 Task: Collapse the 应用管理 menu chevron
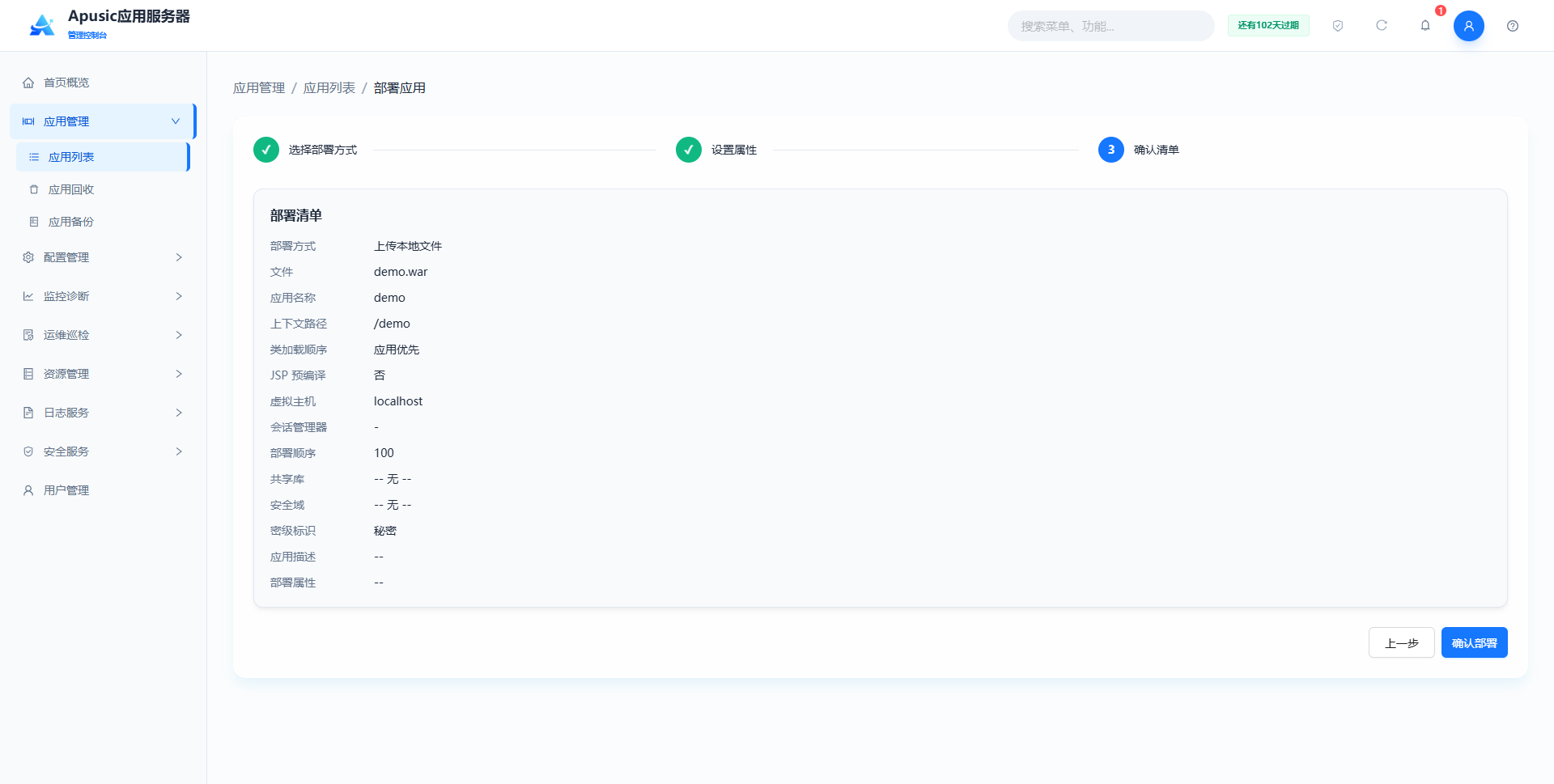pos(176,121)
